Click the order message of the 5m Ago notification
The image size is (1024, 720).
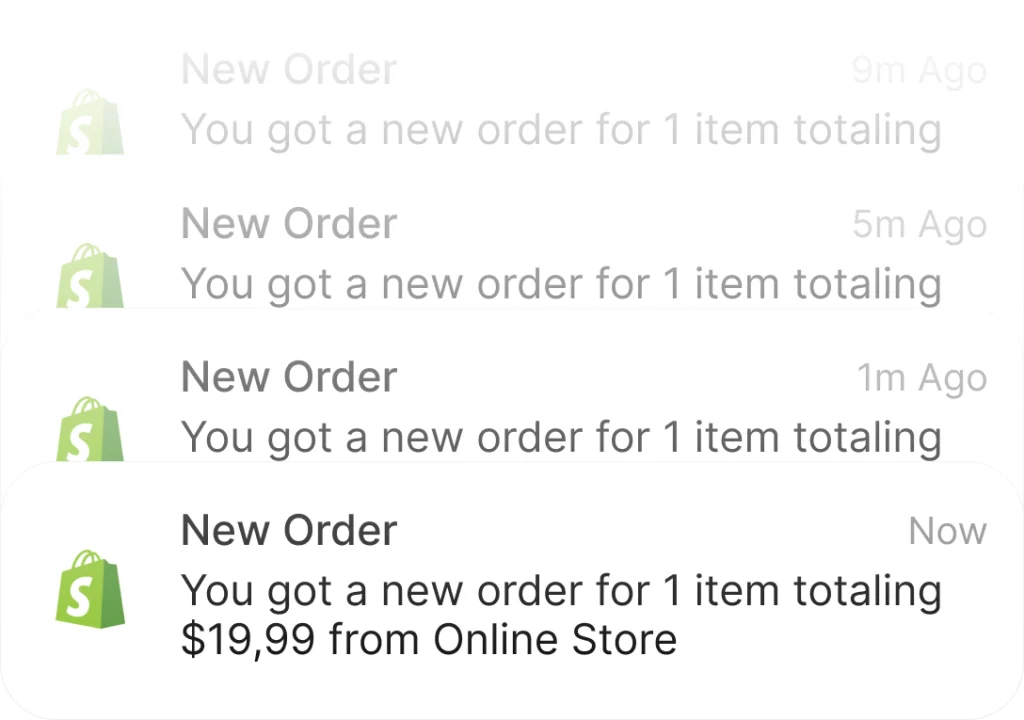pyautogui.click(x=561, y=284)
